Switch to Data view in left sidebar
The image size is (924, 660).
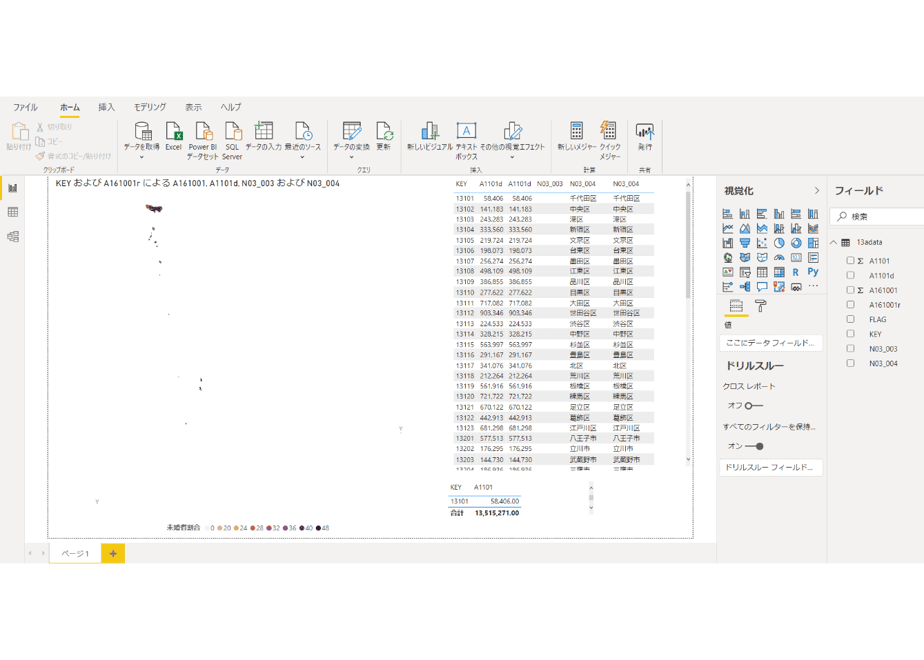[13, 212]
